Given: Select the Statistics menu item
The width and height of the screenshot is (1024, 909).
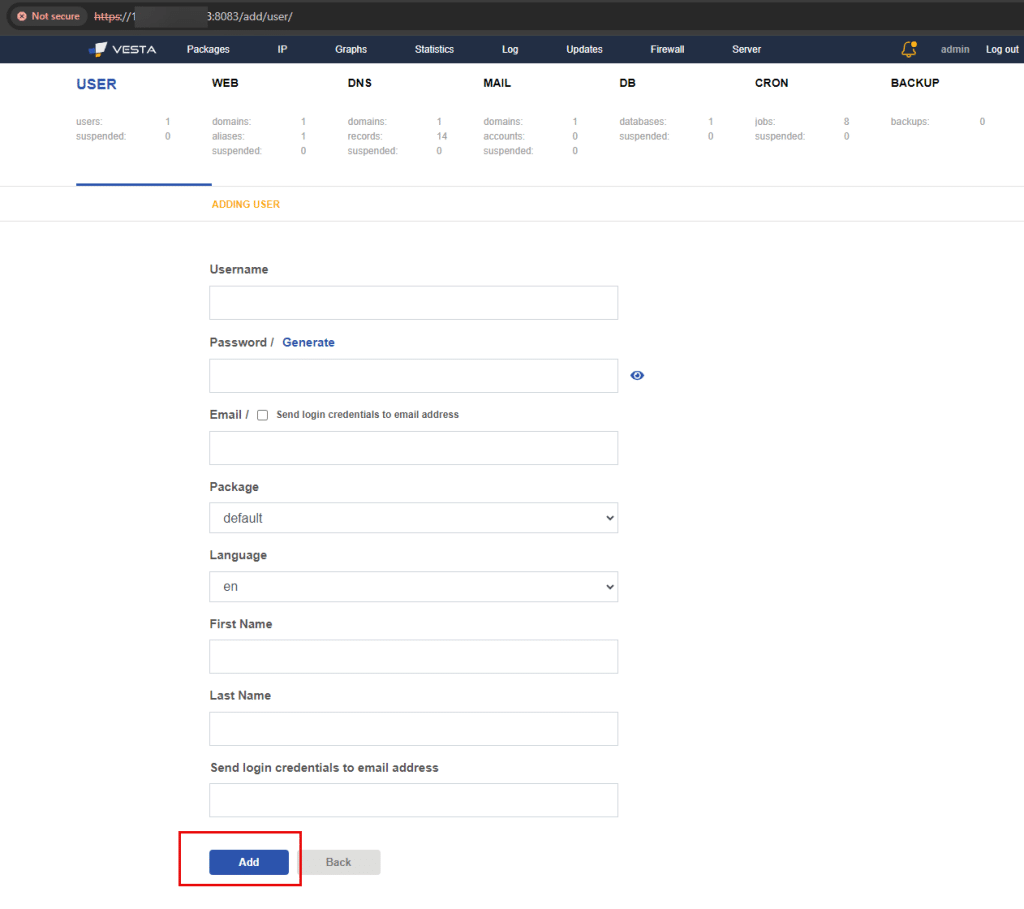Looking at the screenshot, I should (434, 49).
